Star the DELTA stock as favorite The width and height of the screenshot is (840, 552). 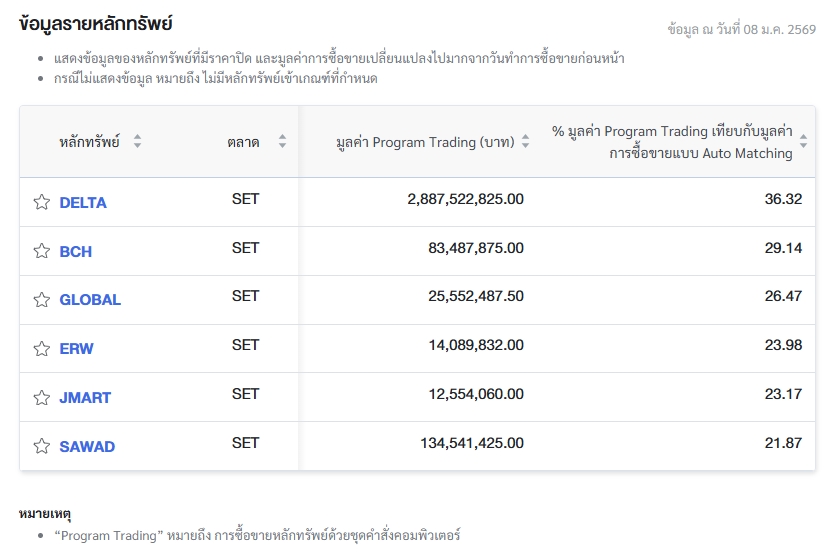coord(41,202)
